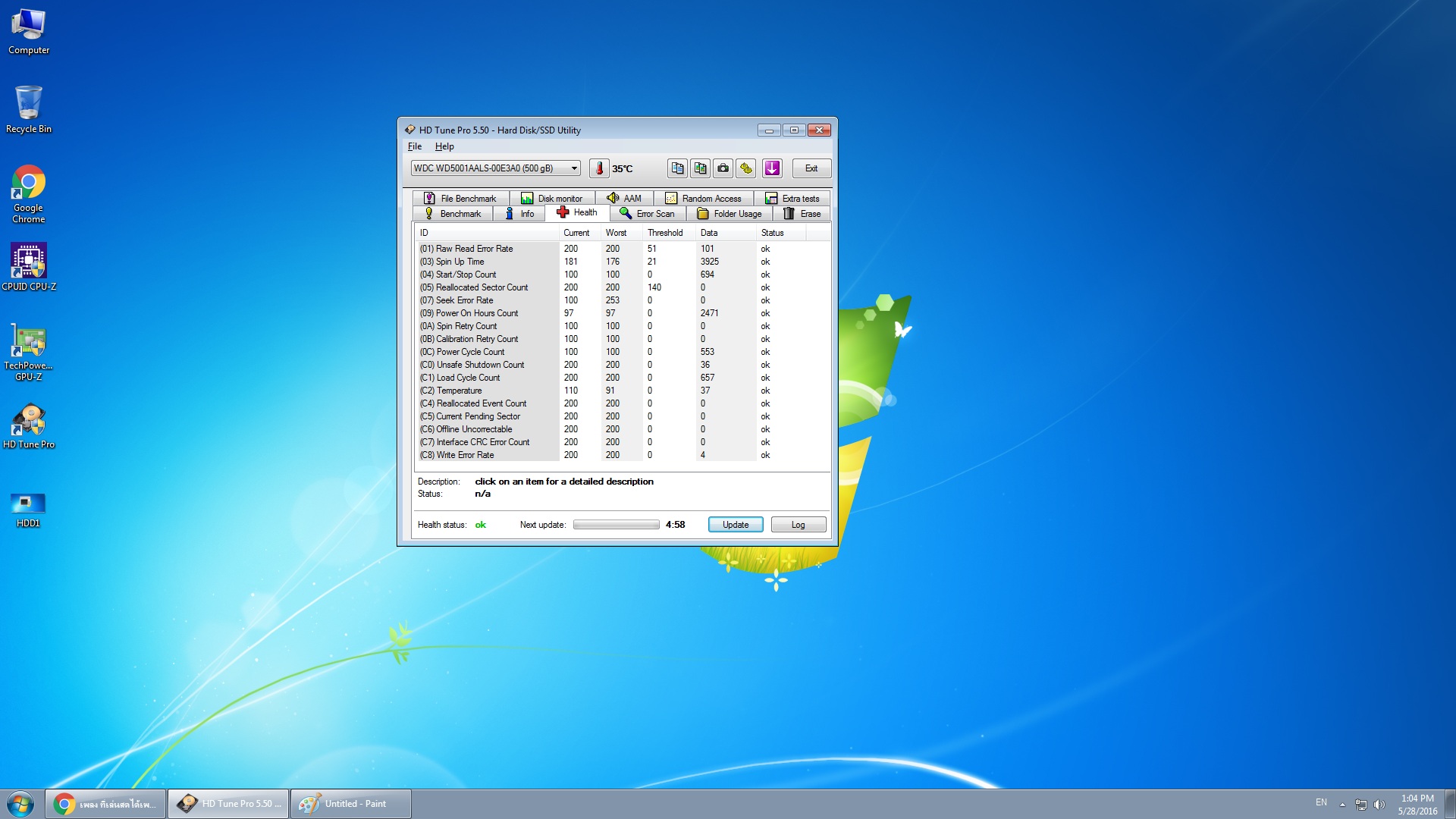Open the Help menu
Image resolution: width=1456 pixels, height=819 pixels.
click(x=444, y=146)
